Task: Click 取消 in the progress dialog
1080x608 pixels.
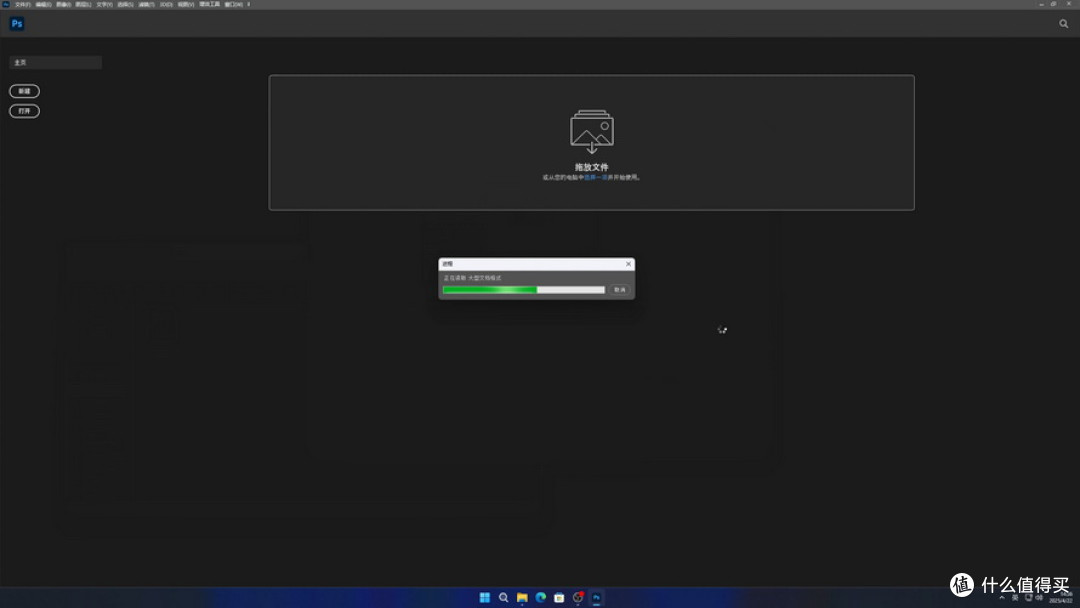Action: coord(620,290)
